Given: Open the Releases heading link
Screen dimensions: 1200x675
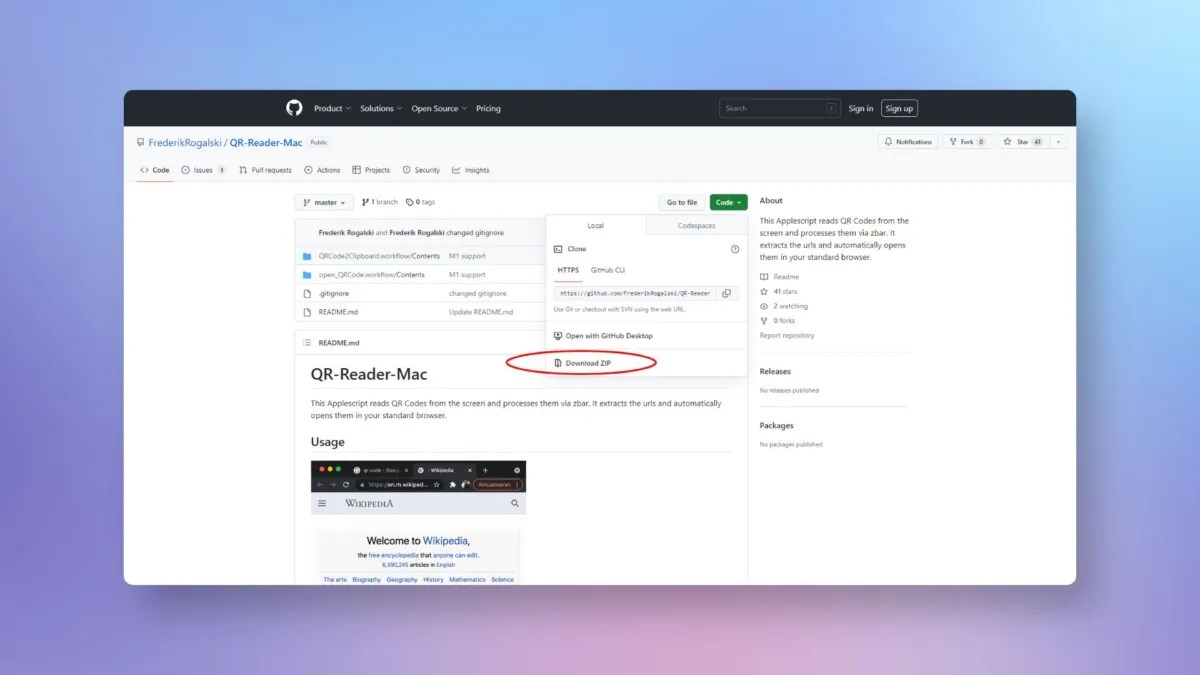Looking at the screenshot, I should pyautogui.click(x=775, y=371).
